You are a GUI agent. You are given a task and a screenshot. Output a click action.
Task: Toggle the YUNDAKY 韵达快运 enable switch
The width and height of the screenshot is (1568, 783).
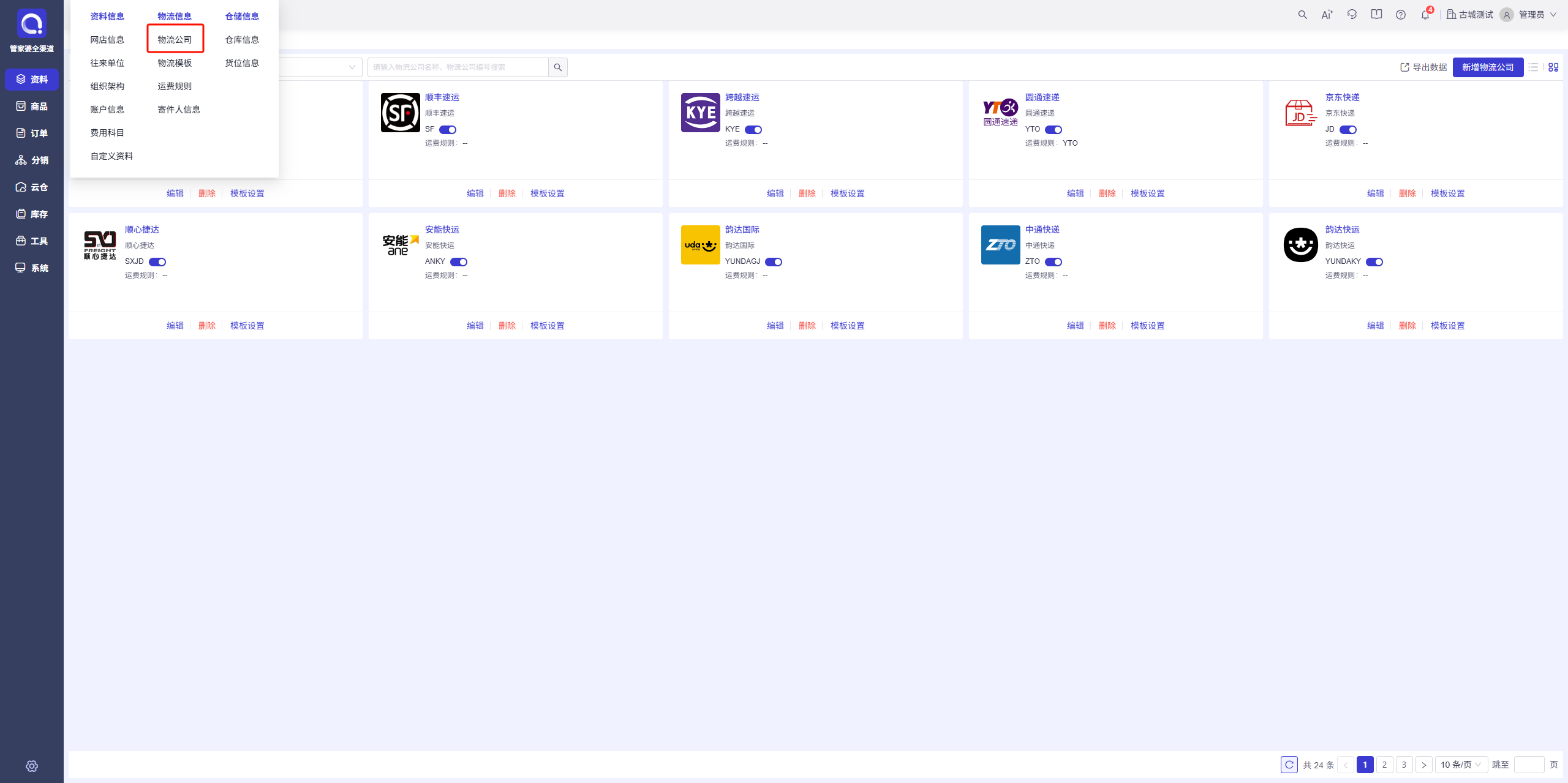pyautogui.click(x=1374, y=262)
